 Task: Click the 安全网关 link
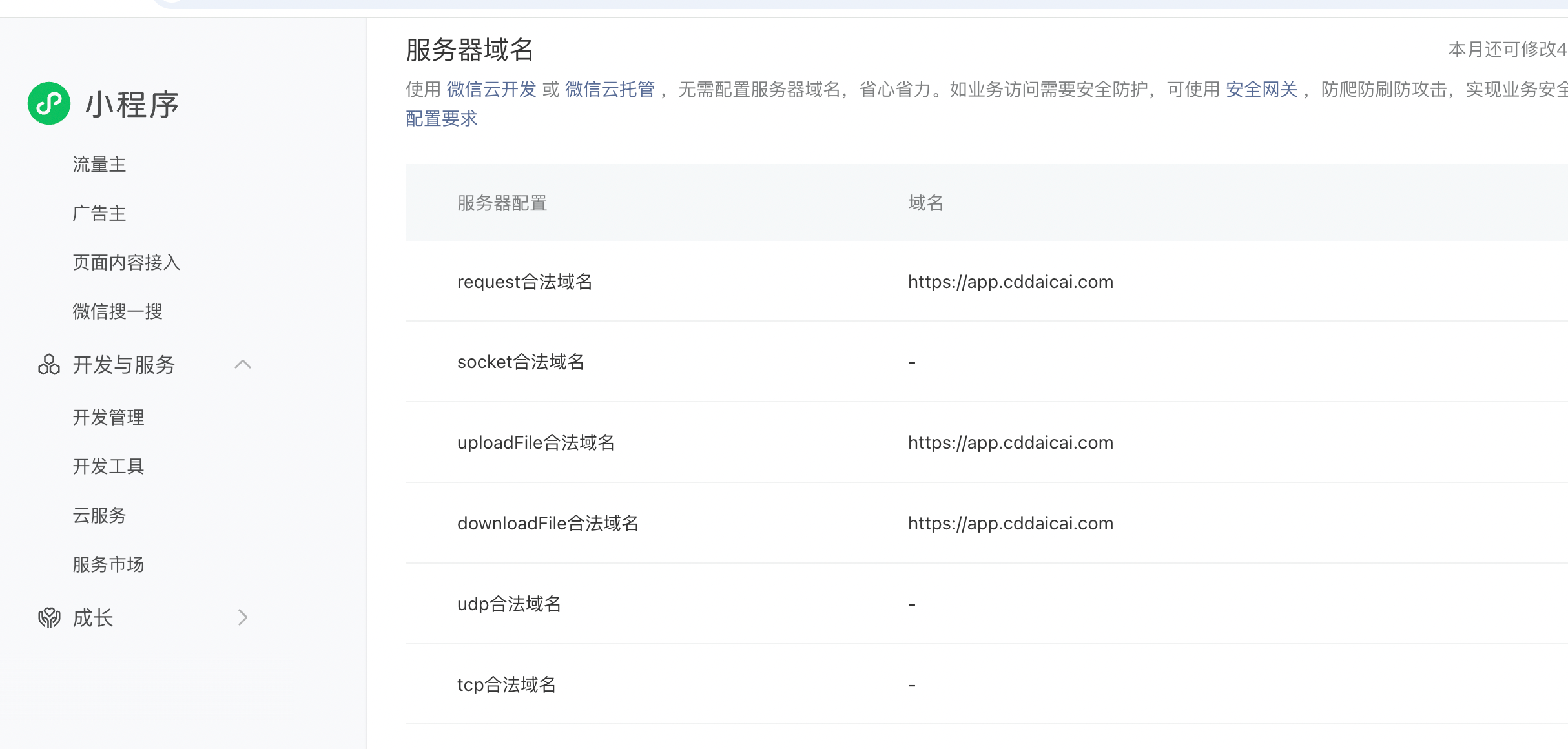(x=1261, y=90)
